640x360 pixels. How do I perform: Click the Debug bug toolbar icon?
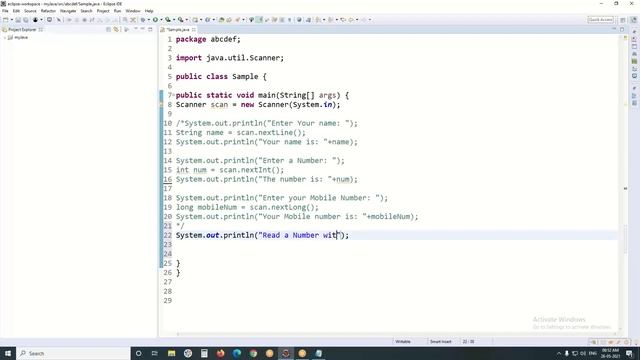[x=143, y=20]
